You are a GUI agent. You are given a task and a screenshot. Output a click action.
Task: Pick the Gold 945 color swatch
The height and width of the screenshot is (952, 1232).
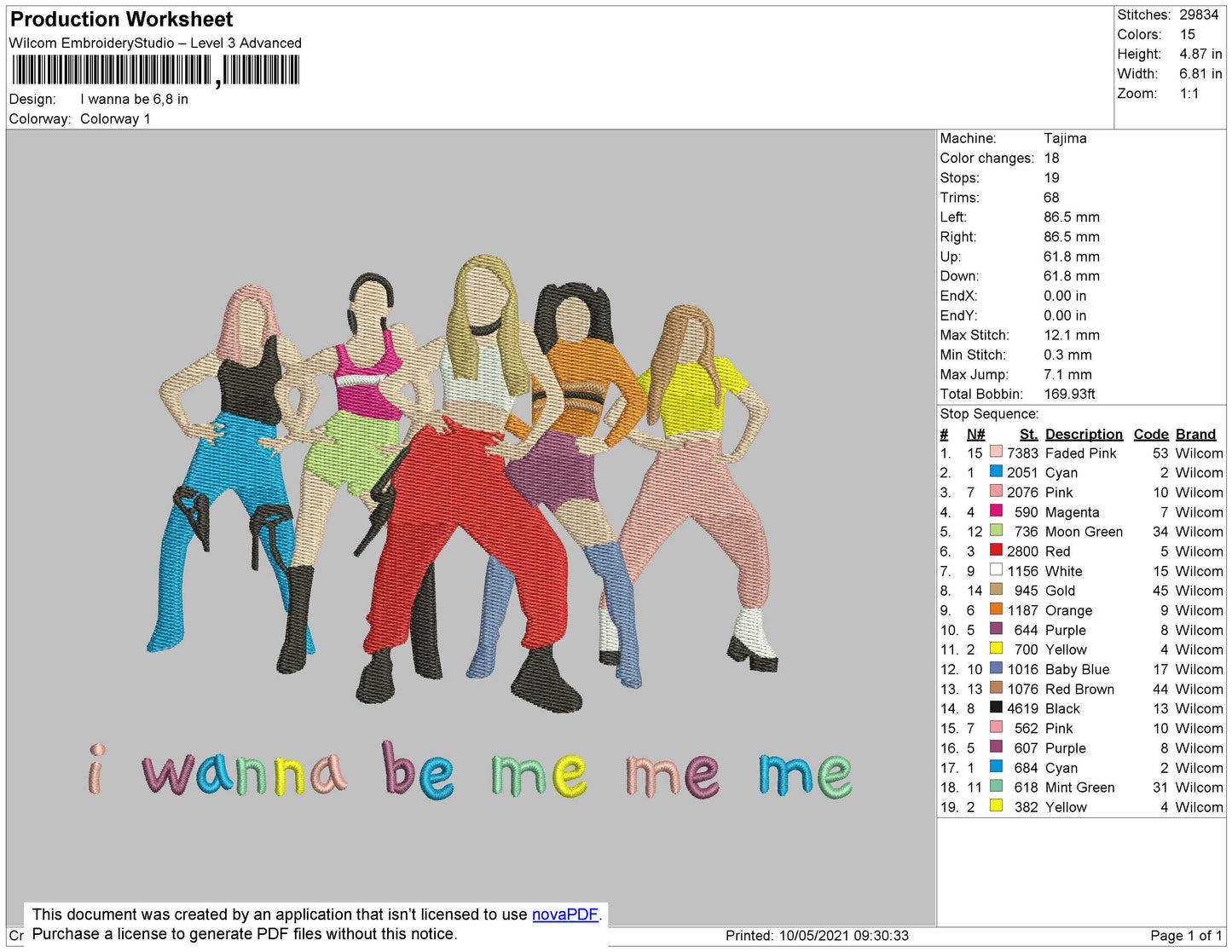point(996,588)
